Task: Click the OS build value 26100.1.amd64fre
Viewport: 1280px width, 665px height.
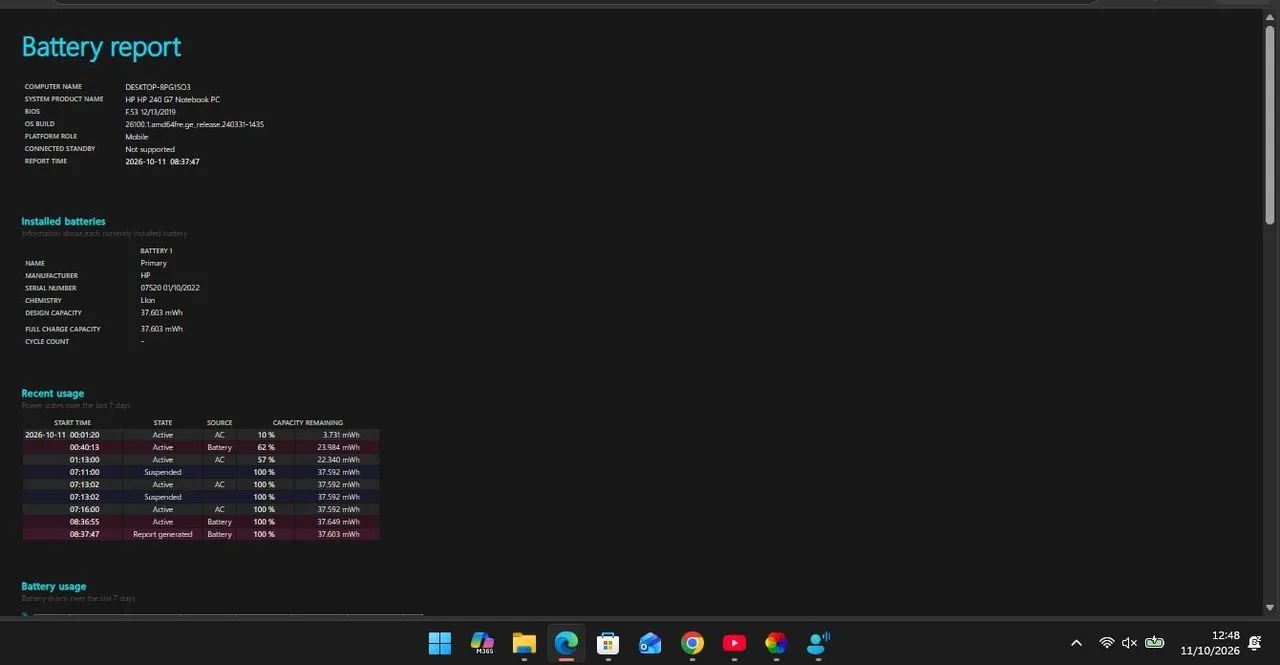Action: 194,124
